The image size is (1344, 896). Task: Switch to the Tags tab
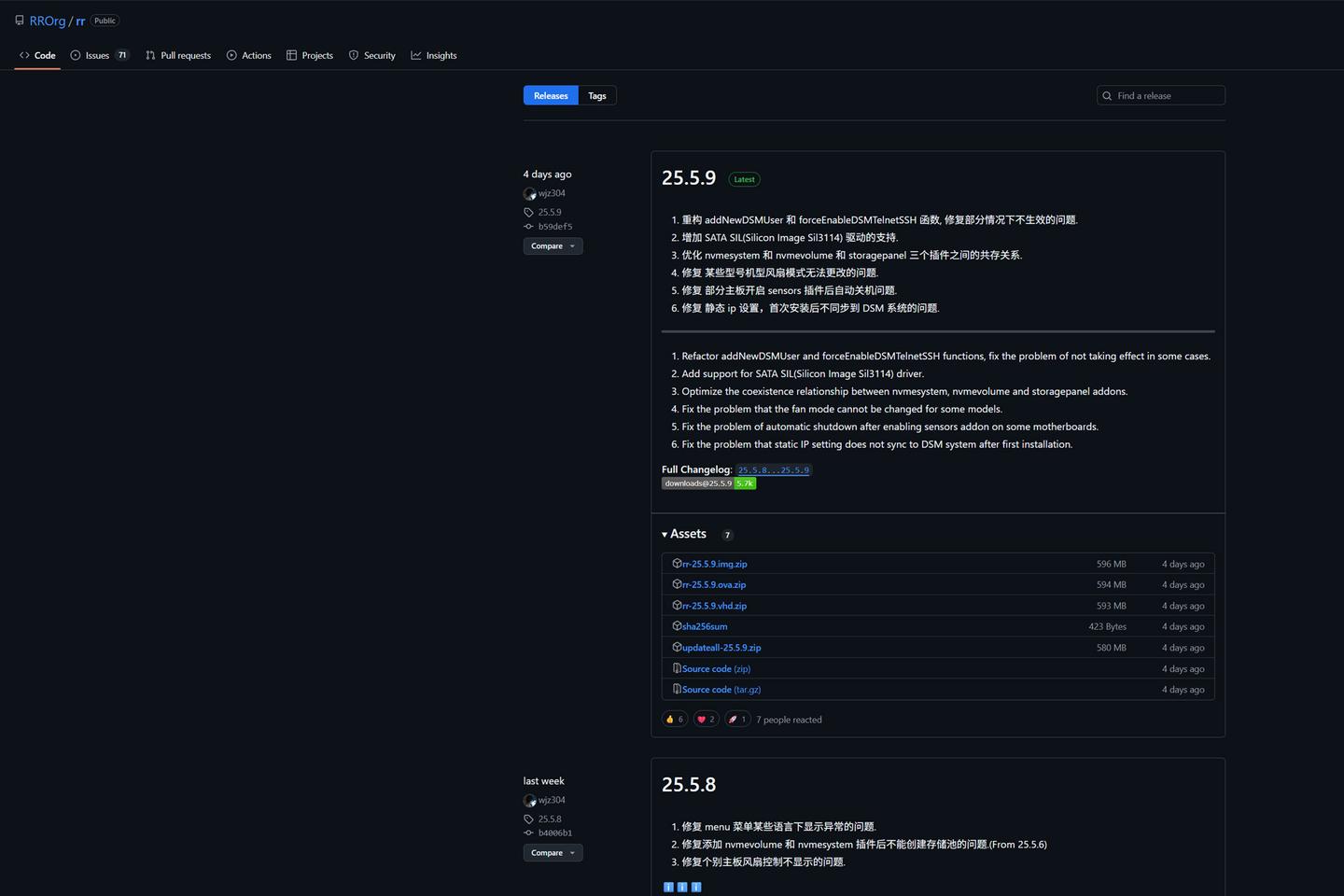point(596,95)
